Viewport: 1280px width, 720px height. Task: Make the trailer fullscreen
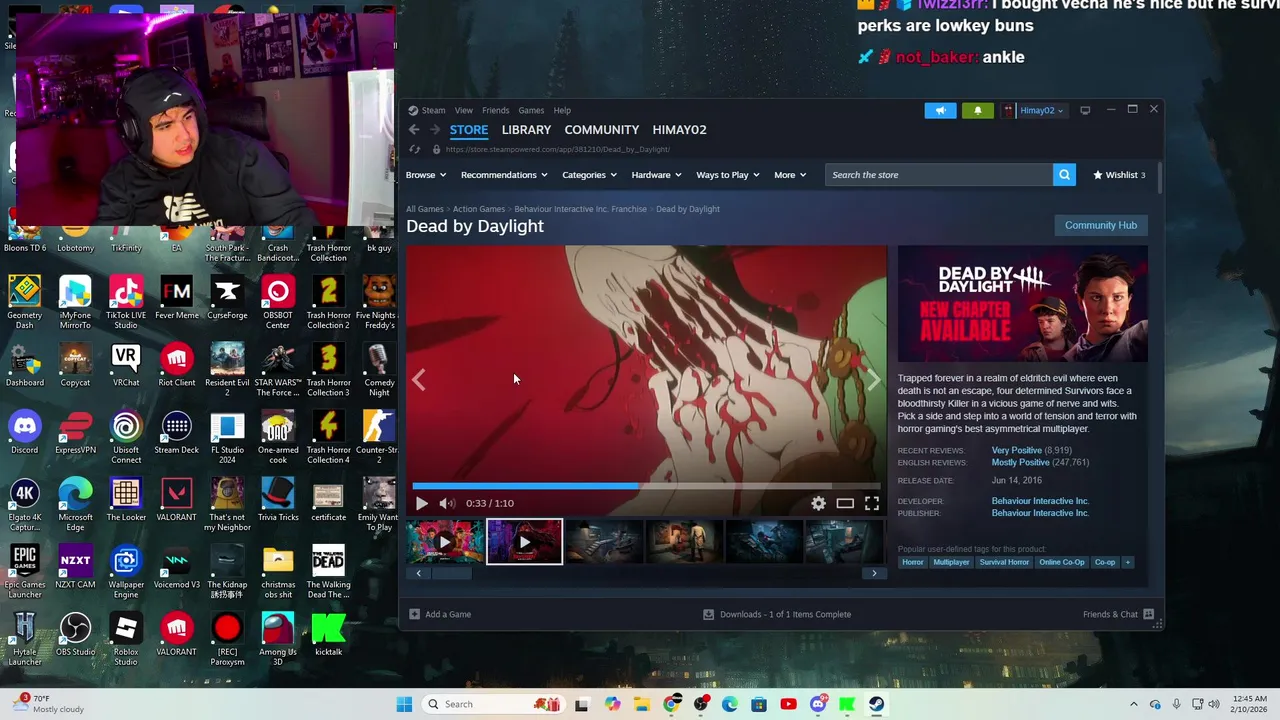[872, 503]
